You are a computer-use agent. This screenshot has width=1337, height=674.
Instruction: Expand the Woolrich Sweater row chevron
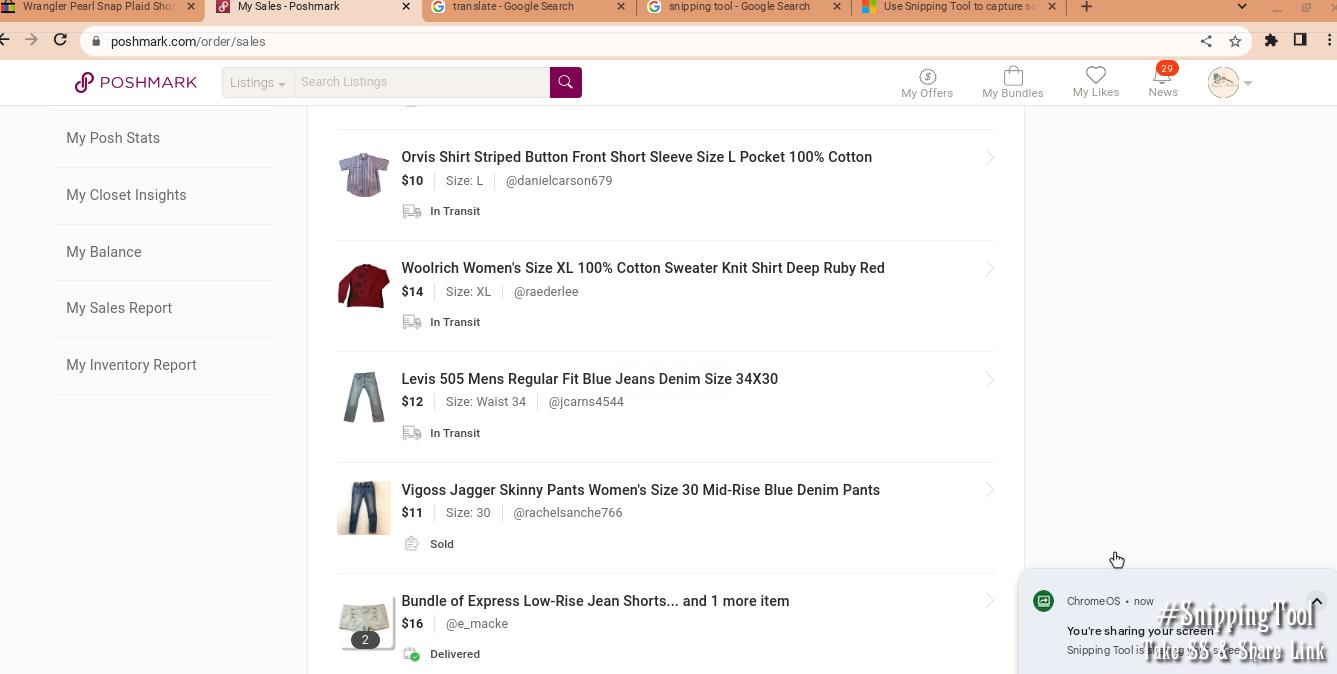[989, 269]
